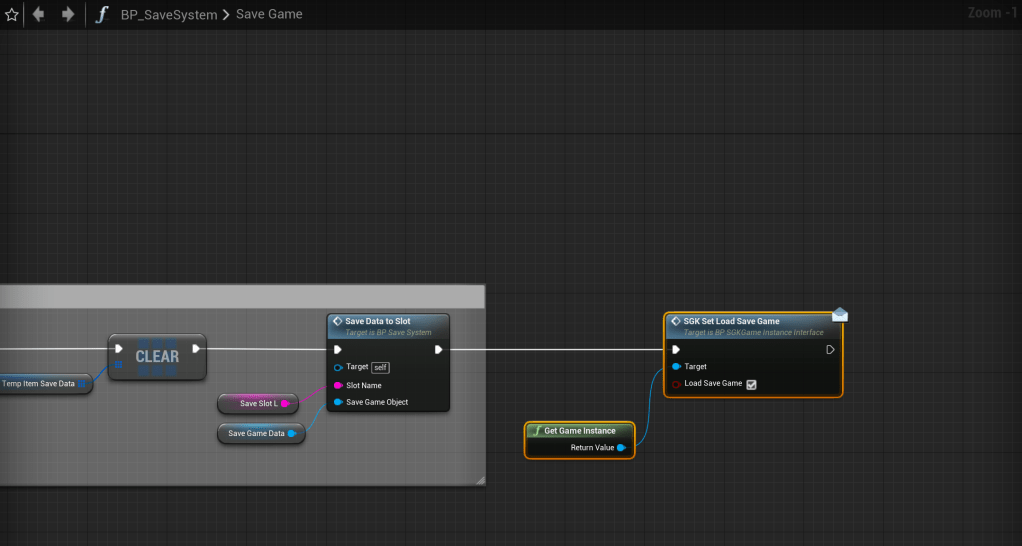Click the comment box resize handle
This screenshot has width=1022, height=546.
click(x=480, y=481)
